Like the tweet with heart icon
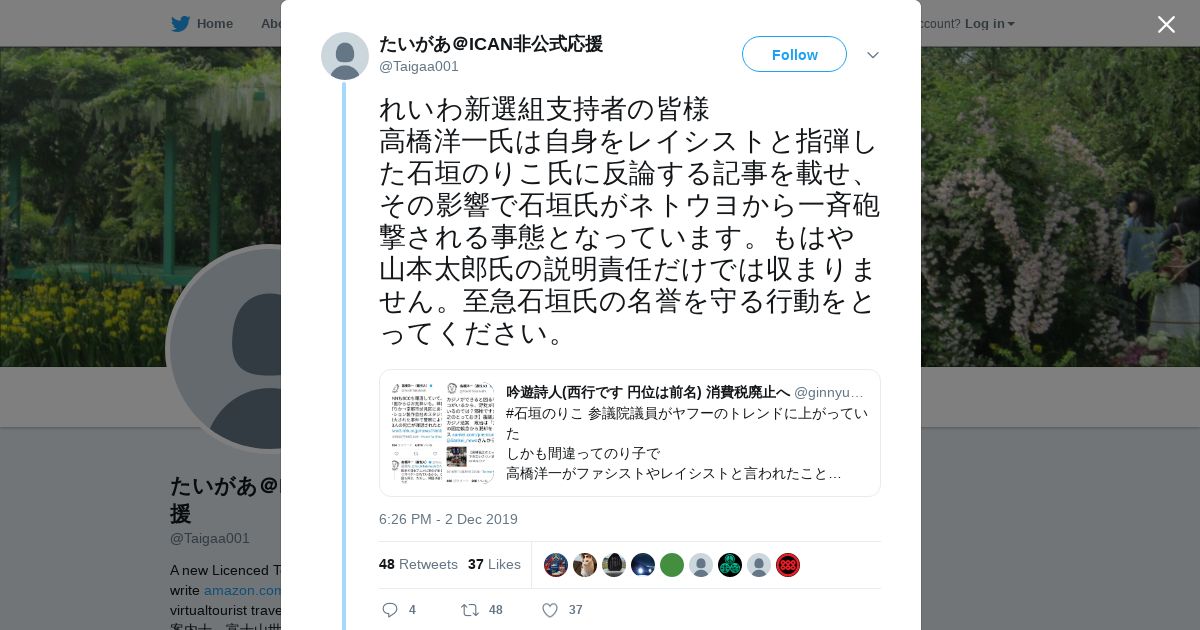This screenshot has height=630, width=1200. [549, 609]
